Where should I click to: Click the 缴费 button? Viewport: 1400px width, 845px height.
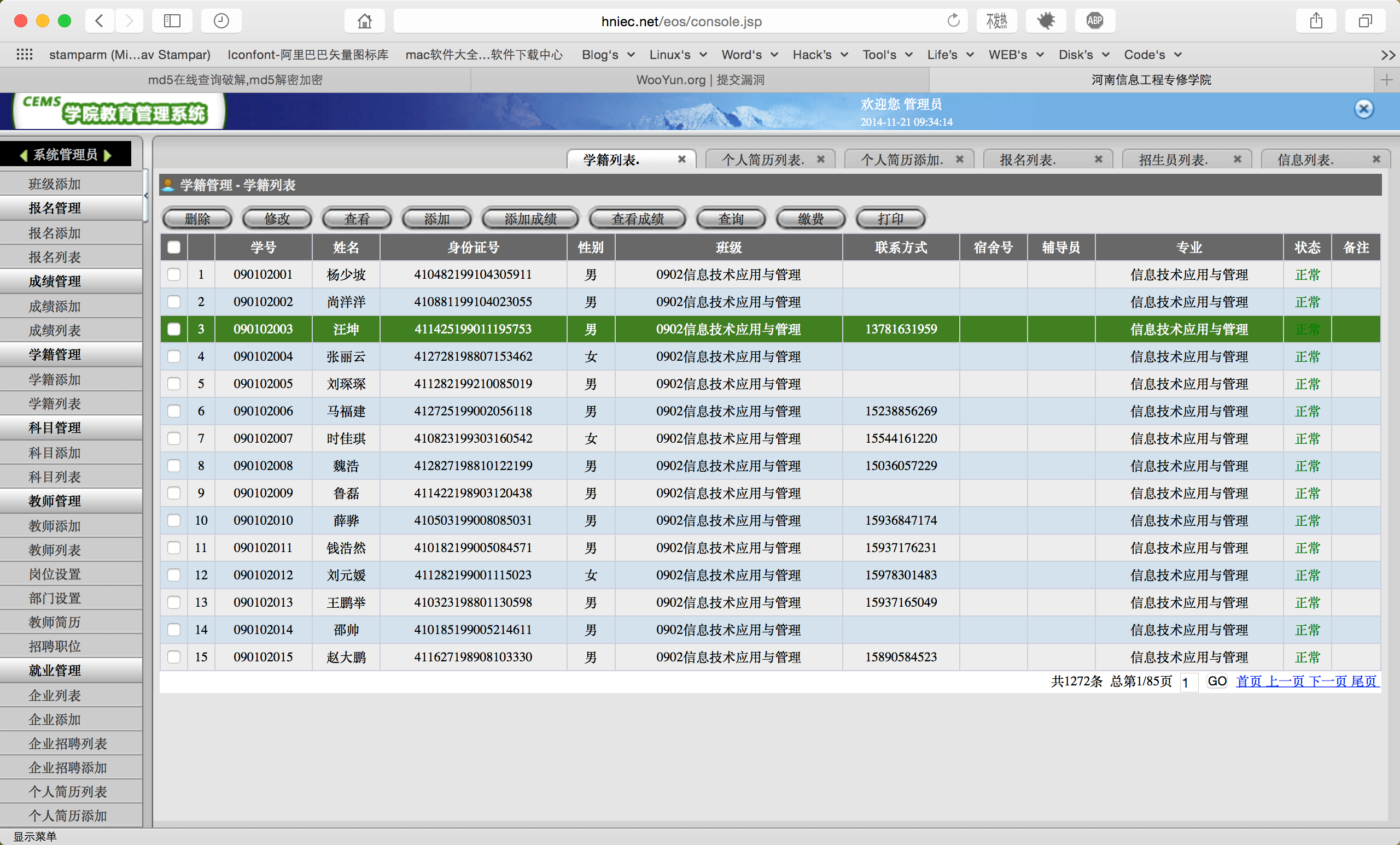810,219
